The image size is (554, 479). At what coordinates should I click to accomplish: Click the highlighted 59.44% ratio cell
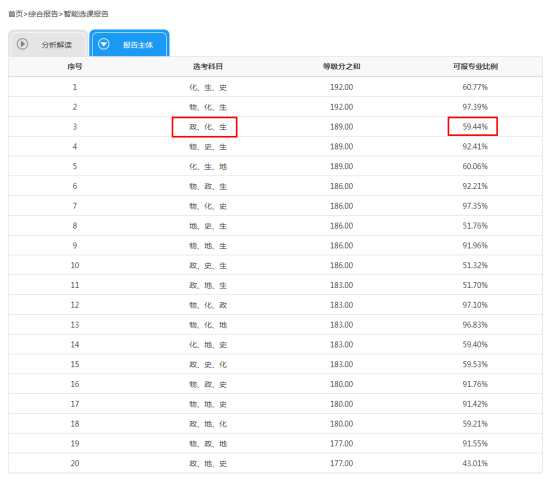473,126
